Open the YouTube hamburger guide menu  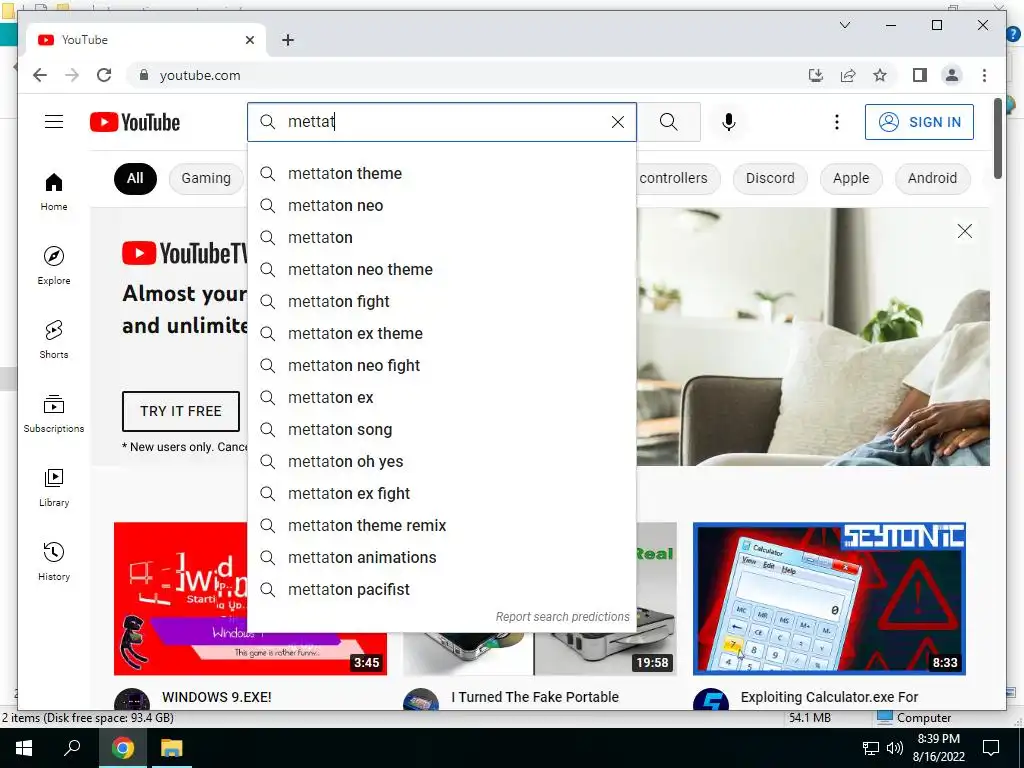pyautogui.click(x=54, y=121)
